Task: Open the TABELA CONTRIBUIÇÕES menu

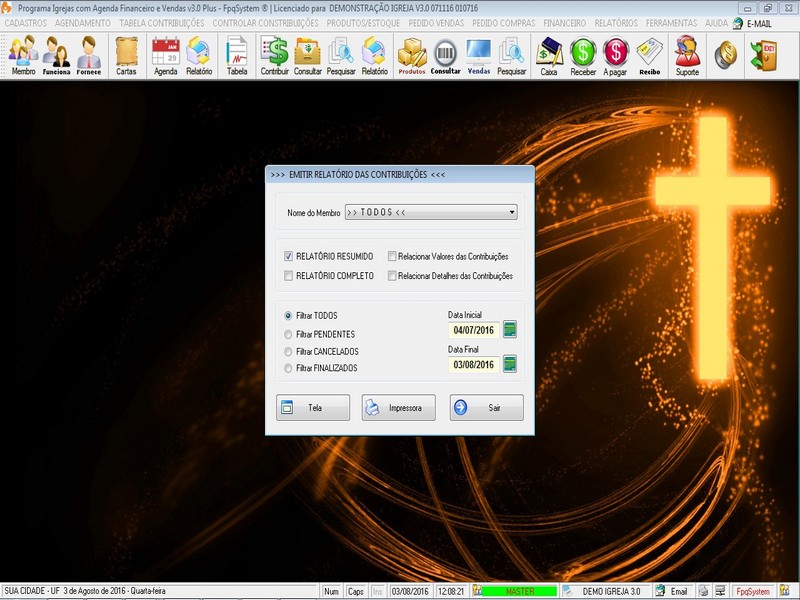Action: 162,23
